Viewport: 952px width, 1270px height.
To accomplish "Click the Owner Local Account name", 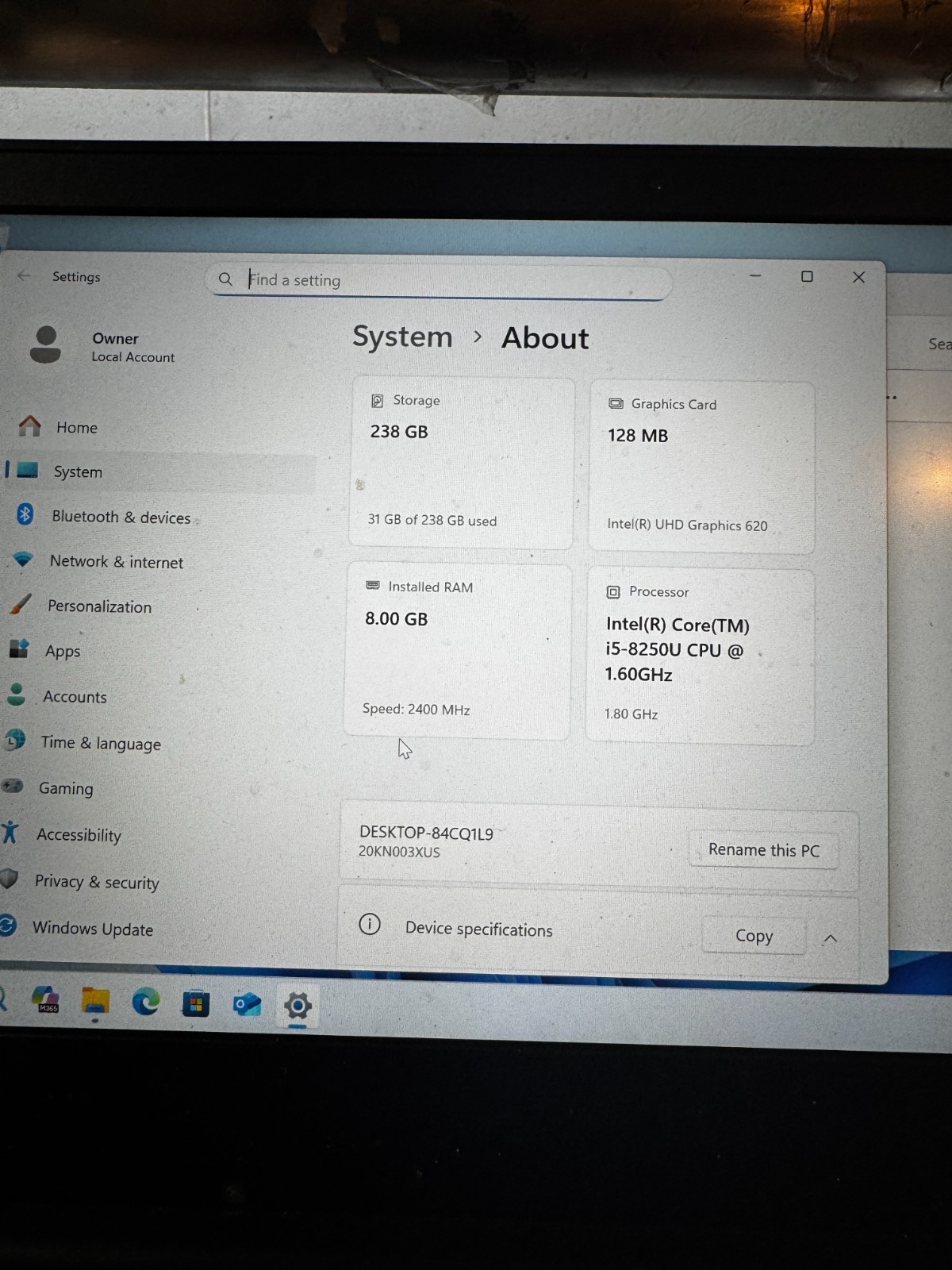I will (132, 347).
